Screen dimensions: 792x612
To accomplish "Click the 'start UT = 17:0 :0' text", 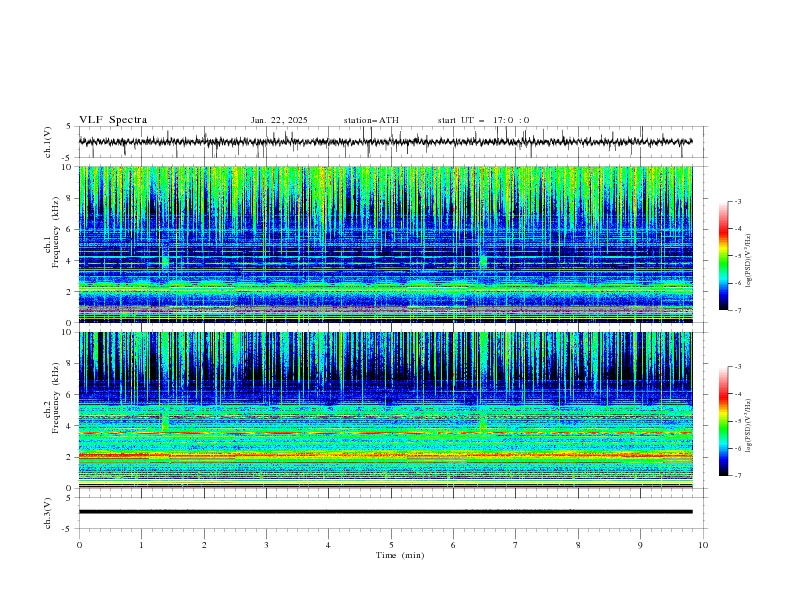I will coord(483,120).
